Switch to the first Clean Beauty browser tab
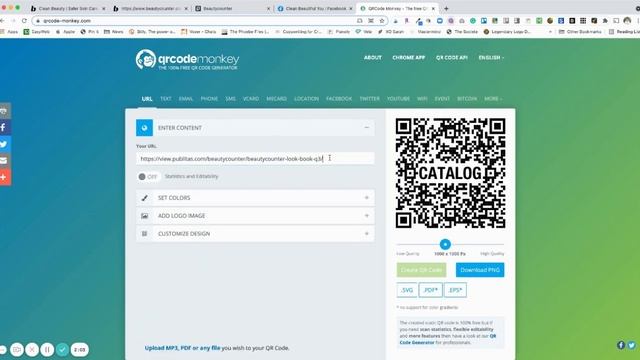This screenshot has height=360, width=640. point(68,8)
